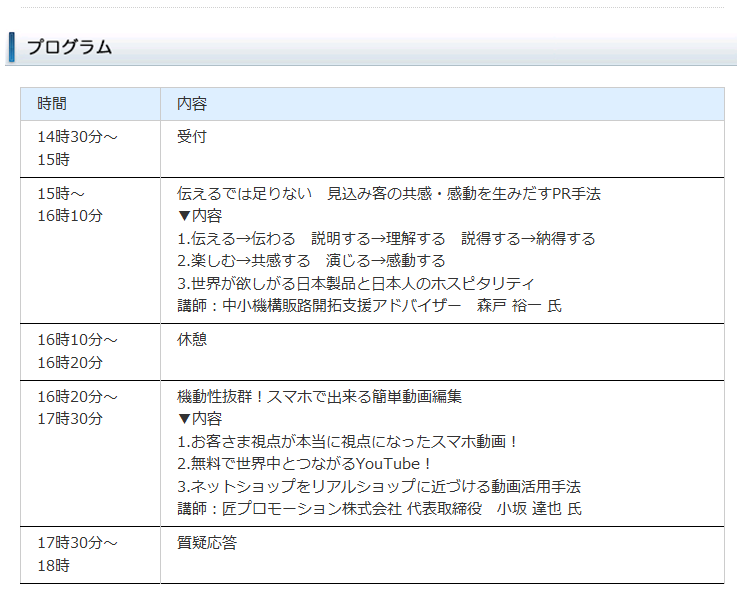Click the lecturer line 小坂 達也 氏

coord(379,508)
